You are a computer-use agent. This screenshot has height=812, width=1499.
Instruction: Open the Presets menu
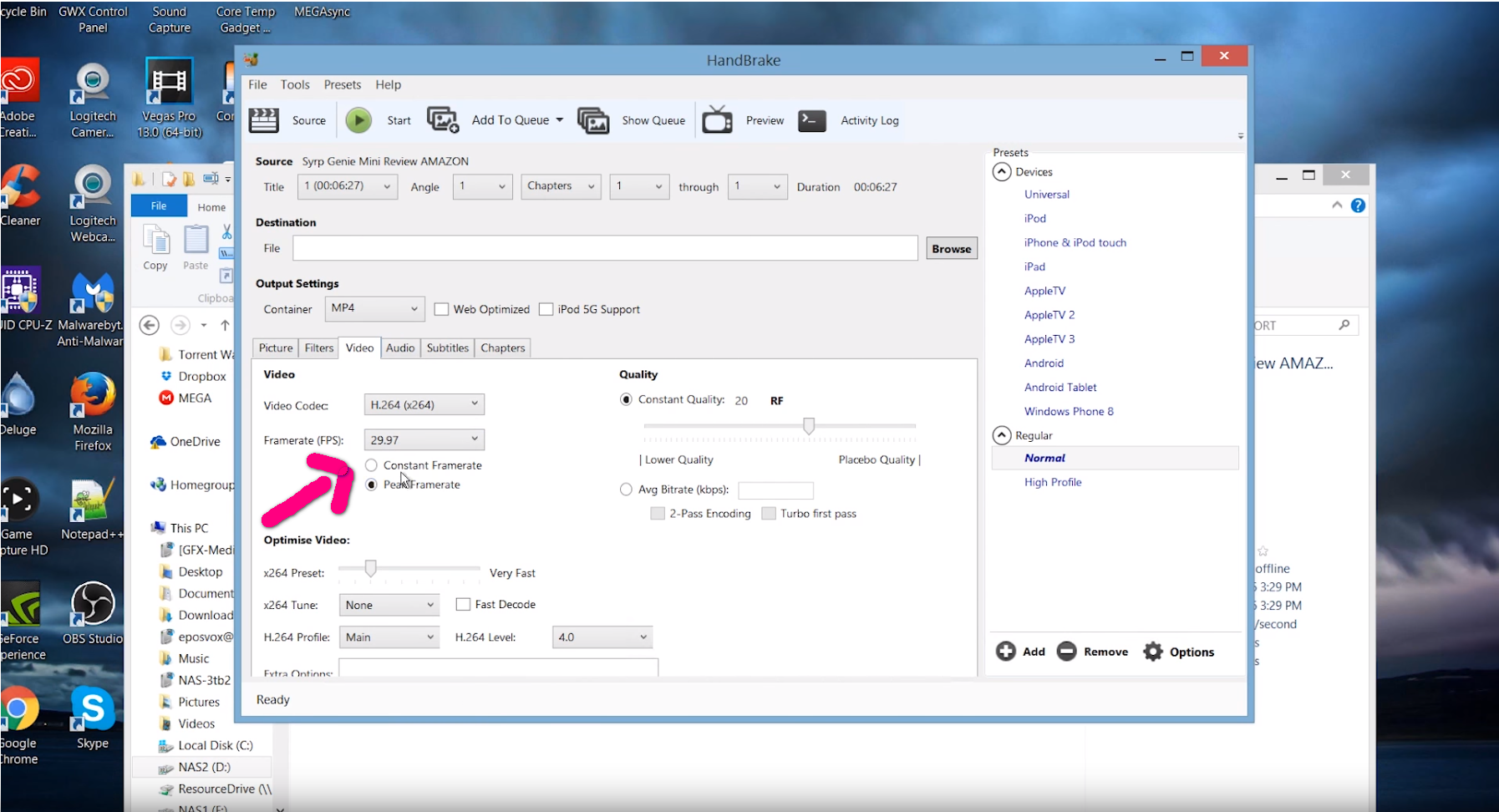[342, 84]
